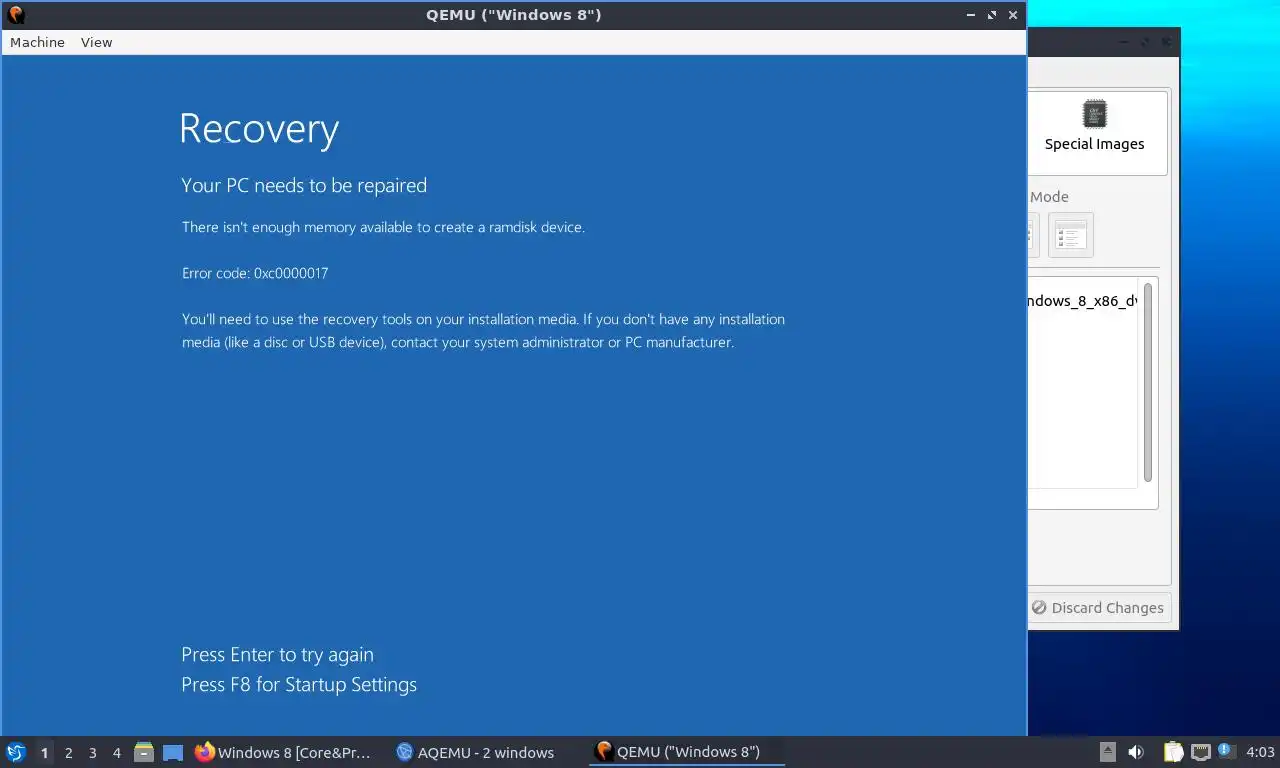This screenshot has height=768, width=1280.
Task: Click the QEMU flame icon in title bar
Action: [x=15, y=15]
